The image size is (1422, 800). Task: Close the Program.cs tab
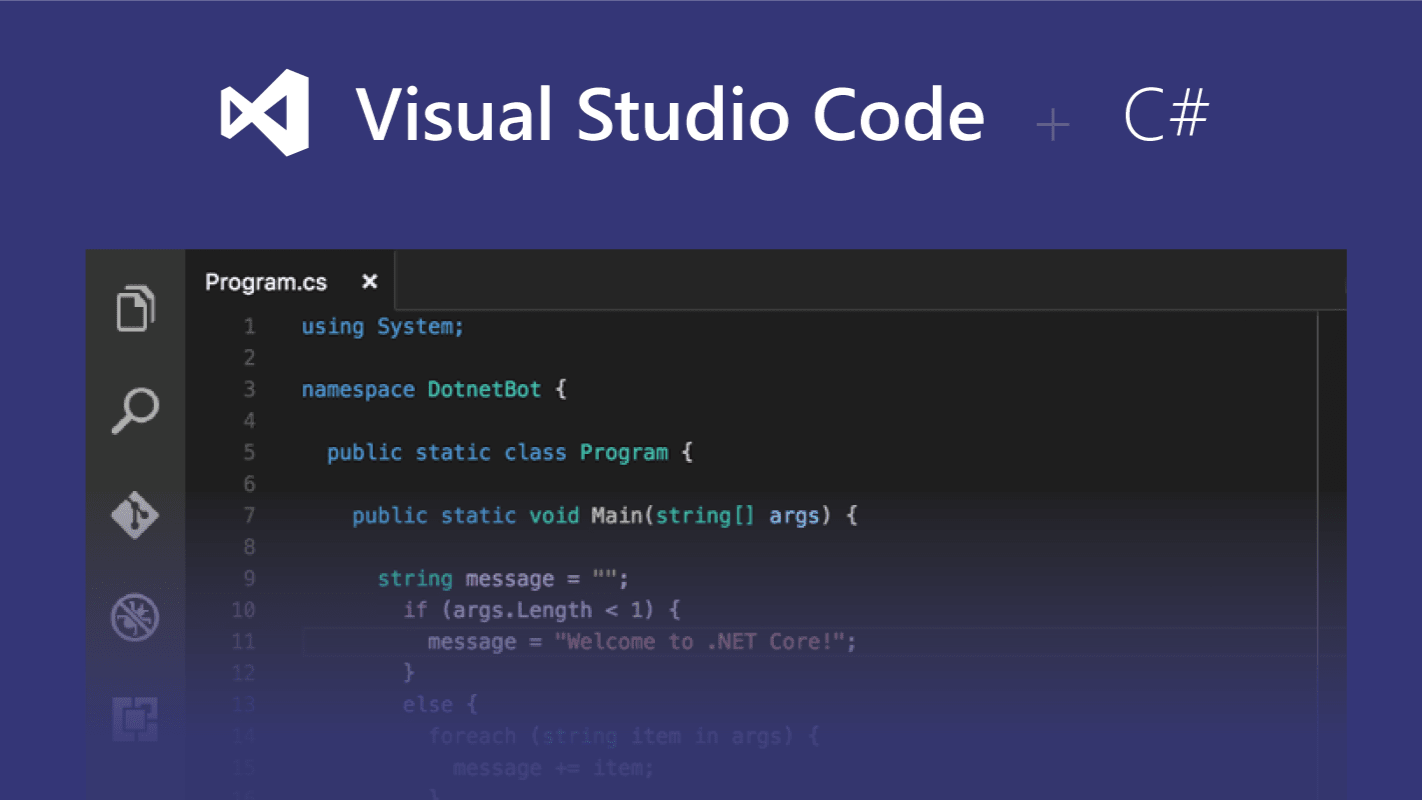369,282
